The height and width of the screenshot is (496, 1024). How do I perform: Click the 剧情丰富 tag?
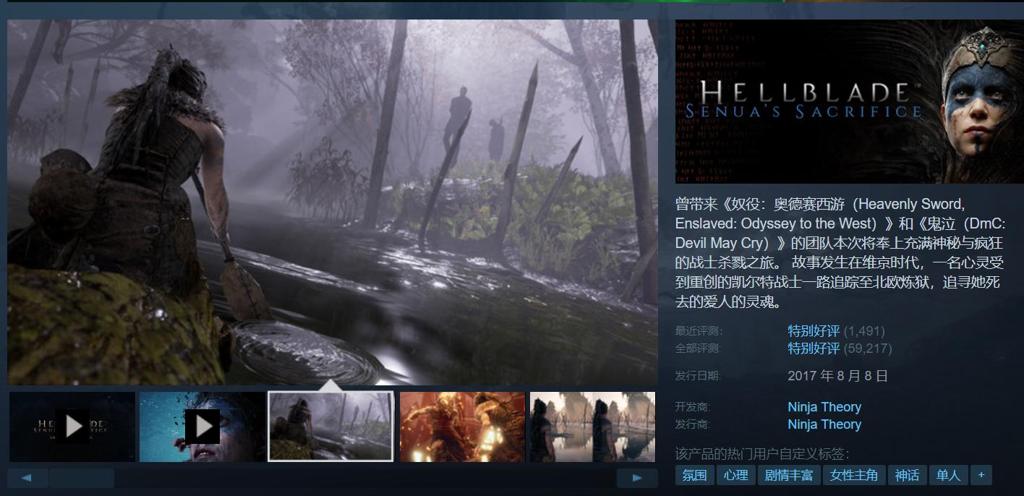(789, 475)
